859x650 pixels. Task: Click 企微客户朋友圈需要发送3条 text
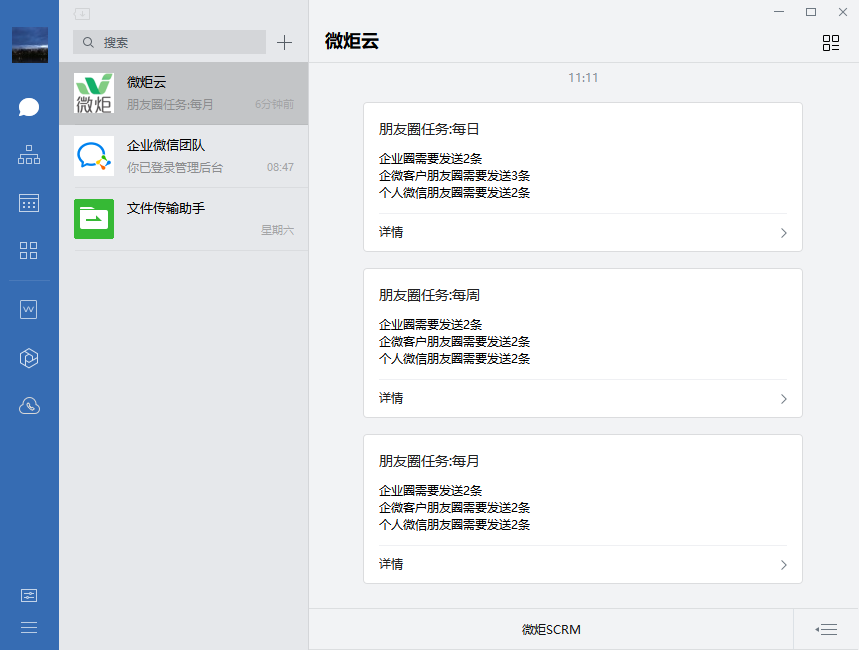click(x=454, y=176)
